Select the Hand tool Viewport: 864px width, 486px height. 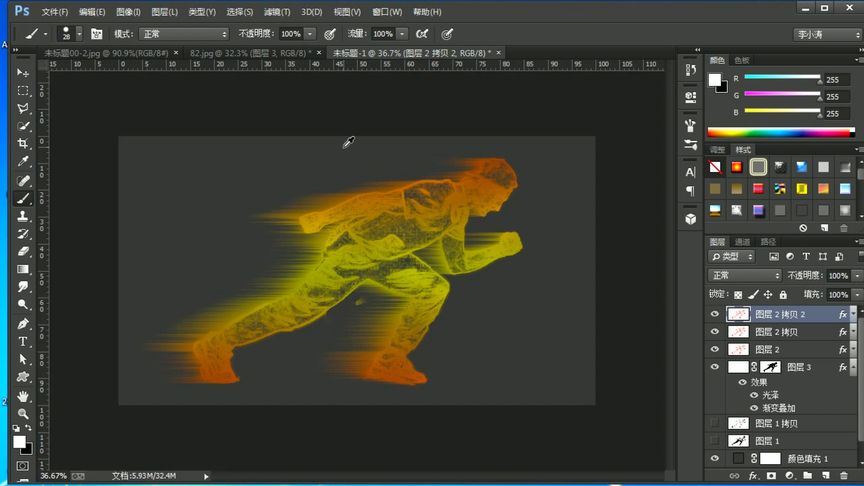coord(23,396)
